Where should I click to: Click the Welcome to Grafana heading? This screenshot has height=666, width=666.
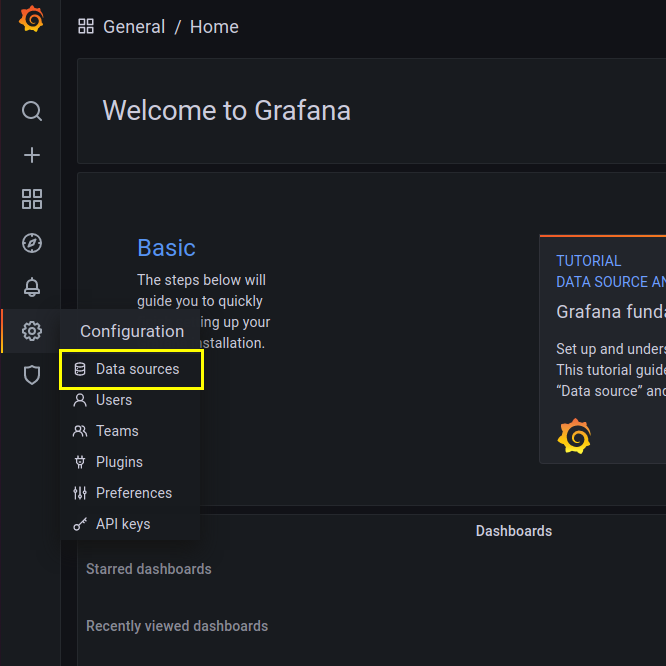tap(227, 110)
